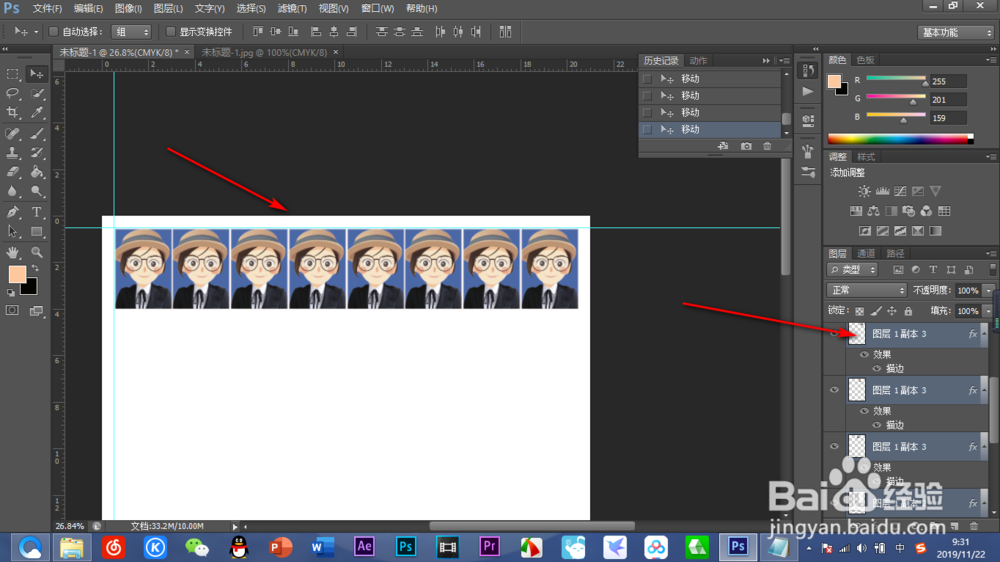Switch to the 未标题-1.jpg document tab
Screen dimensions: 1000x562
coord(264,52)
